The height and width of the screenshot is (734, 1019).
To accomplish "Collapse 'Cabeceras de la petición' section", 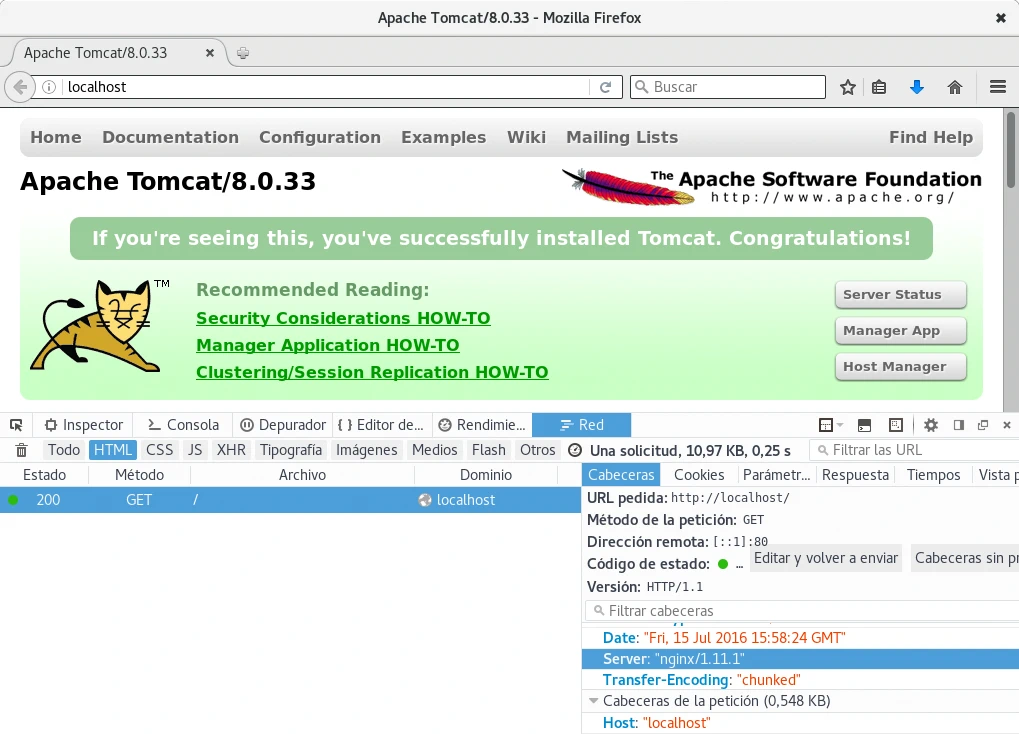I will coord(594,701).
